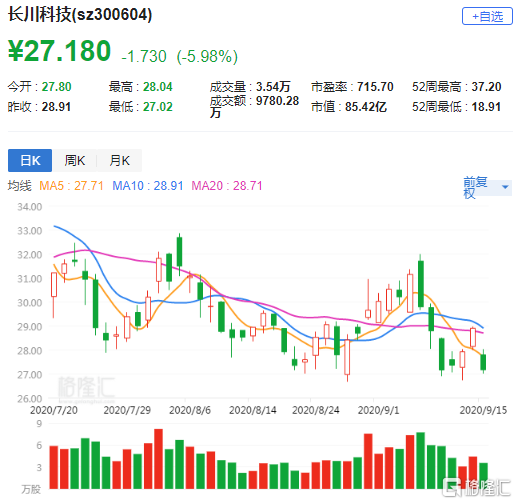Viewport: 517px width, 504px height.
Task: Click the current price ¥27.180
Action: coord(59,51)
